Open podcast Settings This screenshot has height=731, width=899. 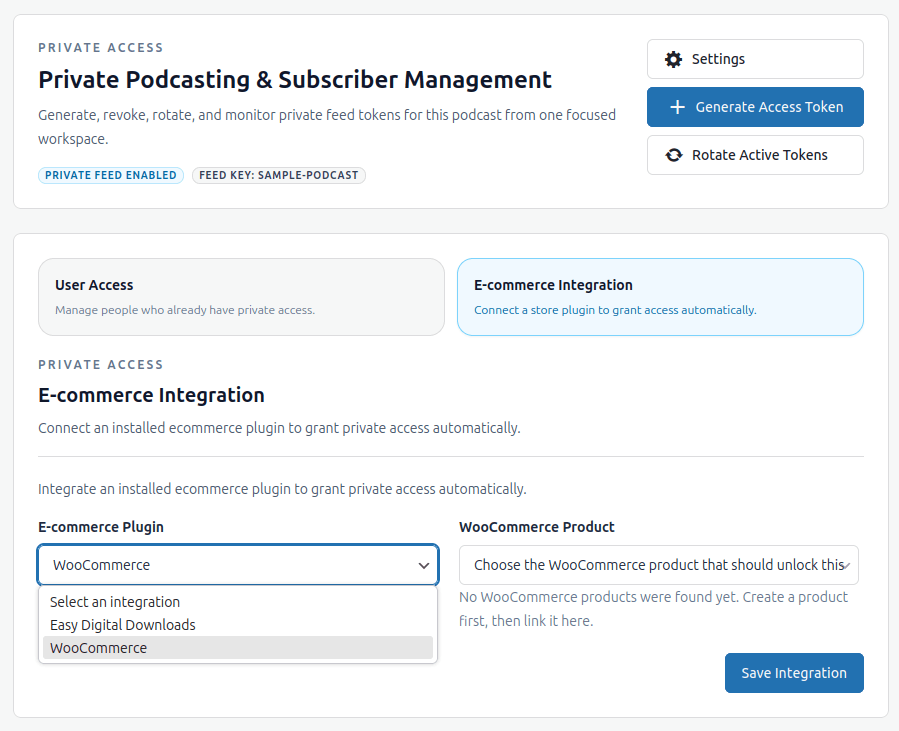click(755, 59)
